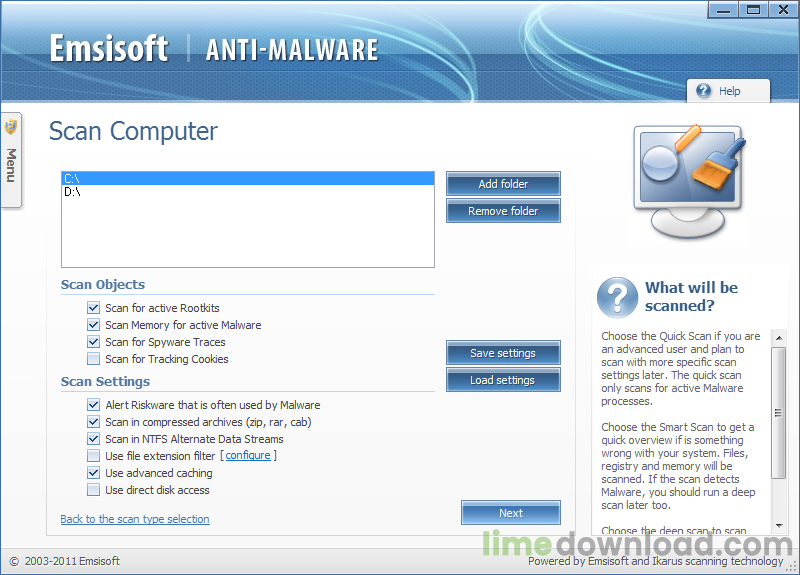Select the C:\ entry in folder list
This screenshot has width=800, height=575.
(x=248, y=178)
